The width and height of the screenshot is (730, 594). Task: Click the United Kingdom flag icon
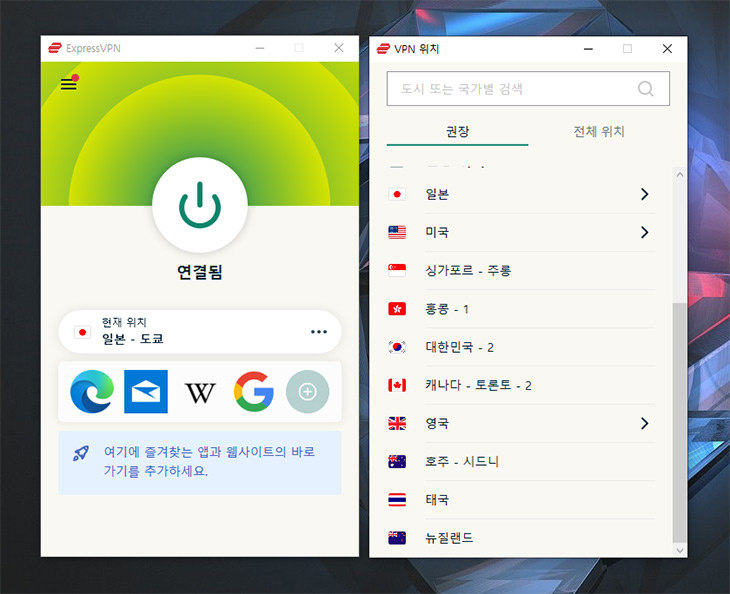click(397, 423)
